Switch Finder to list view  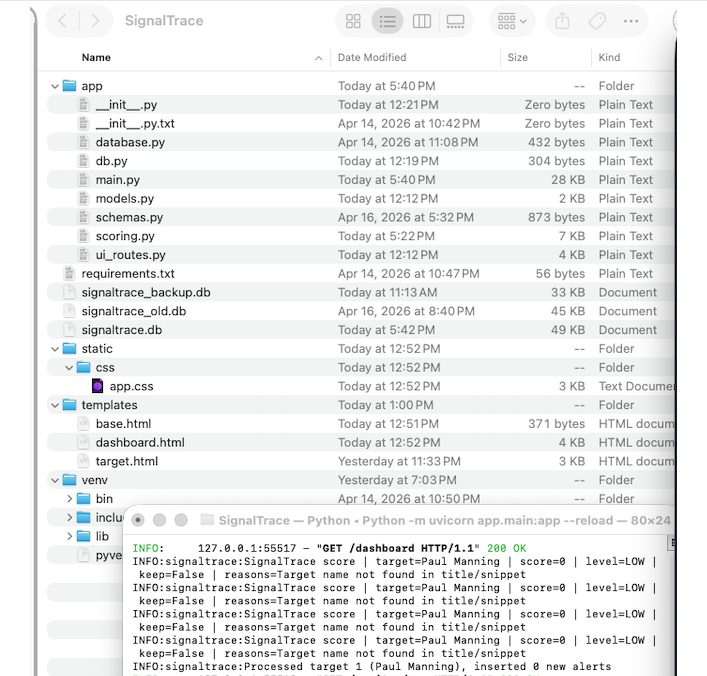coord(387,21)
